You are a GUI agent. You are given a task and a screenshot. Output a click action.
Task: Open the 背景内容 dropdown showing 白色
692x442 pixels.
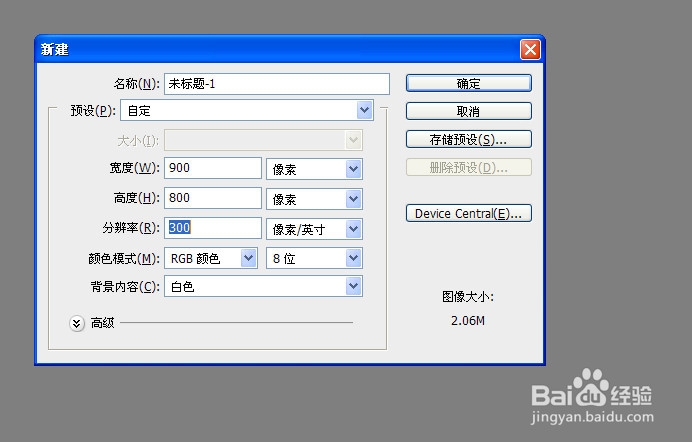263,286
